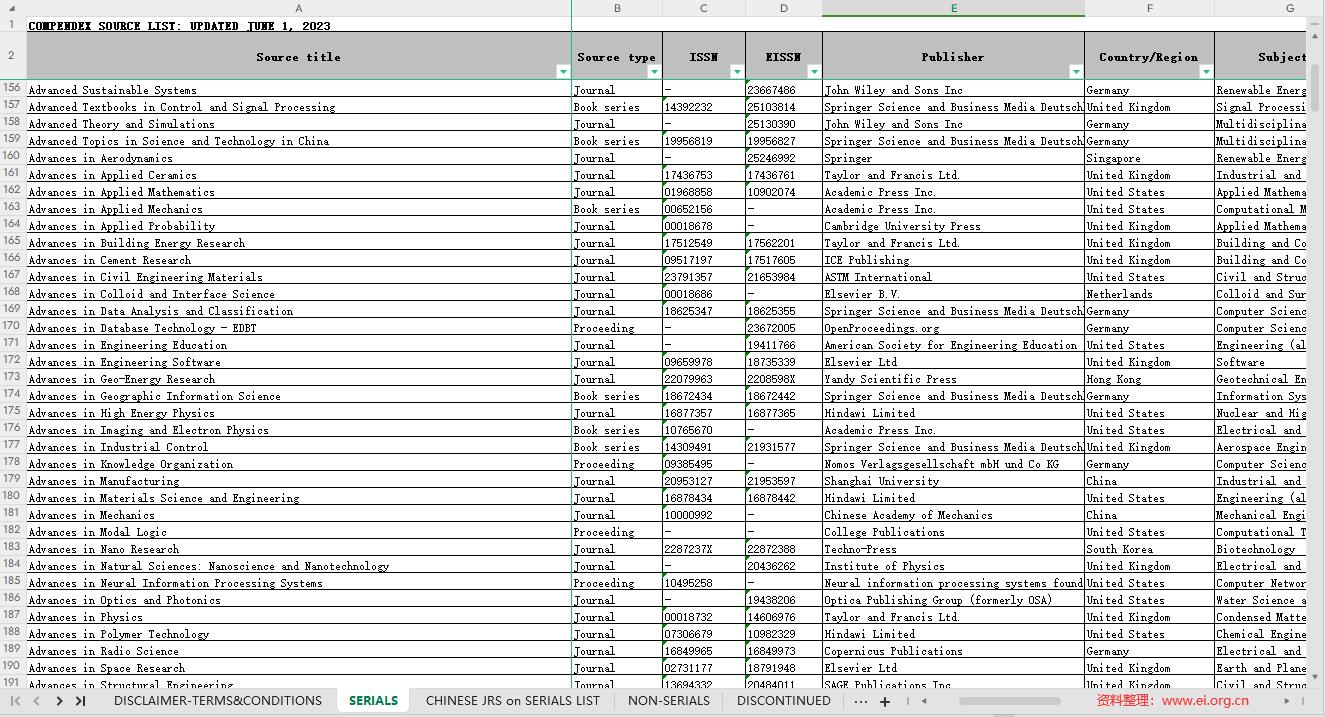Select column D header
1325x717 pixels.
tap(784, 8)
